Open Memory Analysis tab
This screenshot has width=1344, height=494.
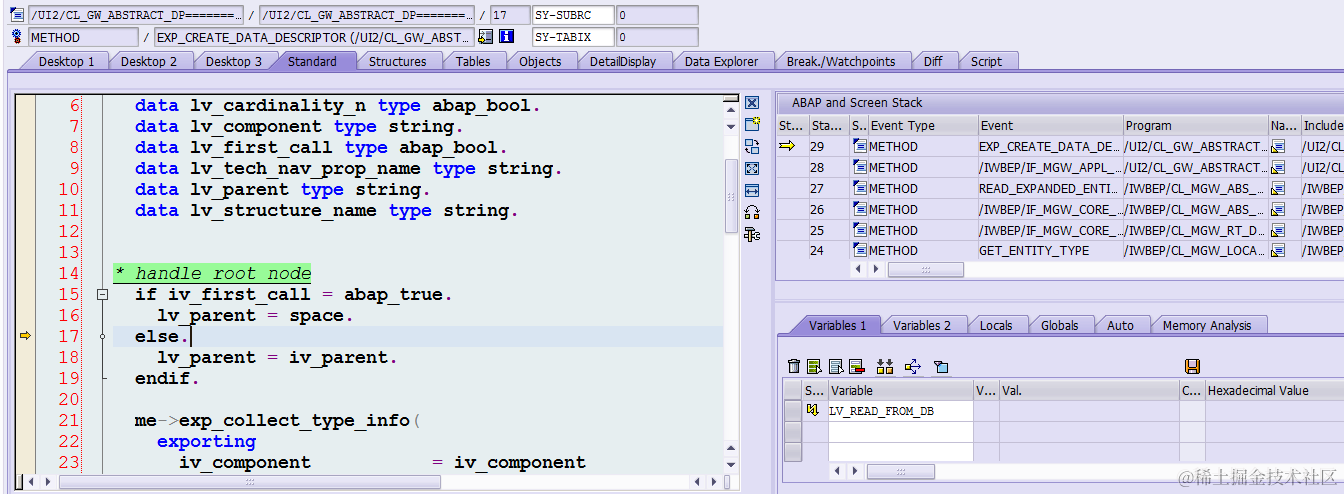1206,325
